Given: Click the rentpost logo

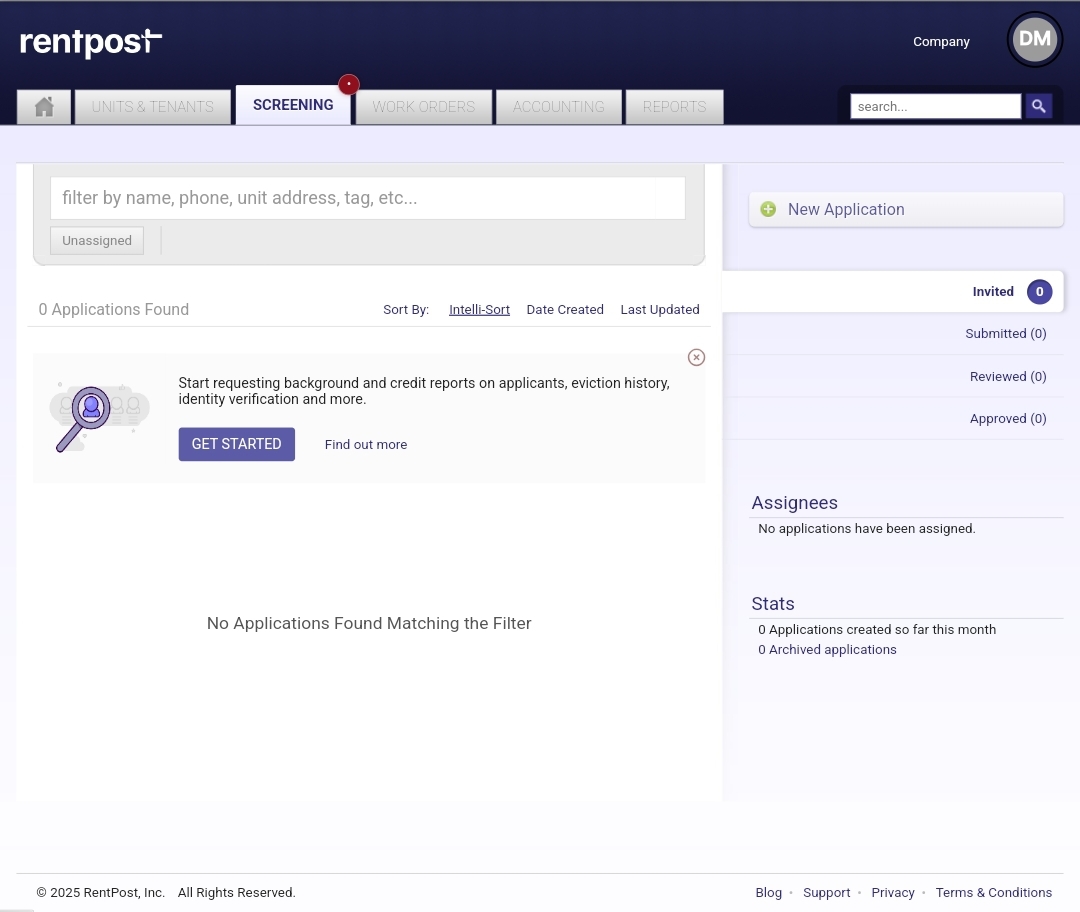Looking at the screenshot, I should point(91,43).
